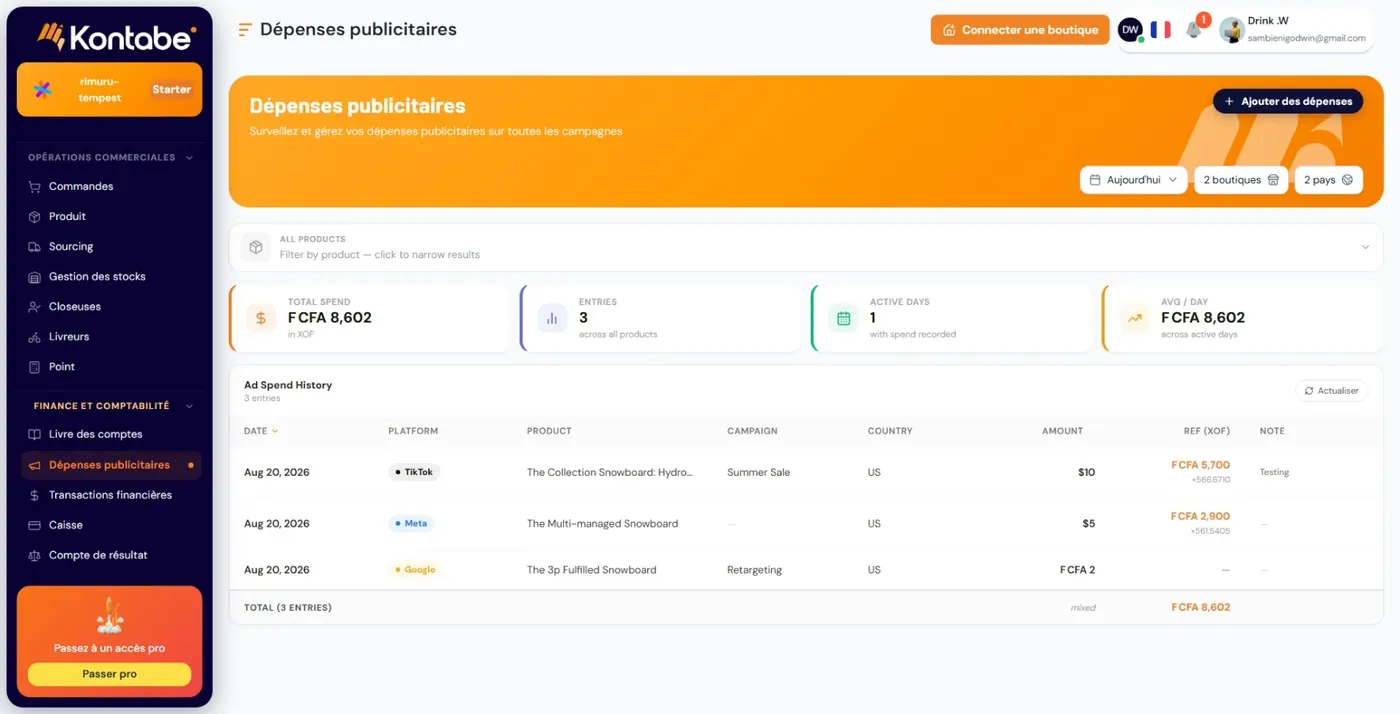Click the rimuru-tempest store logo icon
The width and height of the screenshot is (1400, 714).
[43, 90]
